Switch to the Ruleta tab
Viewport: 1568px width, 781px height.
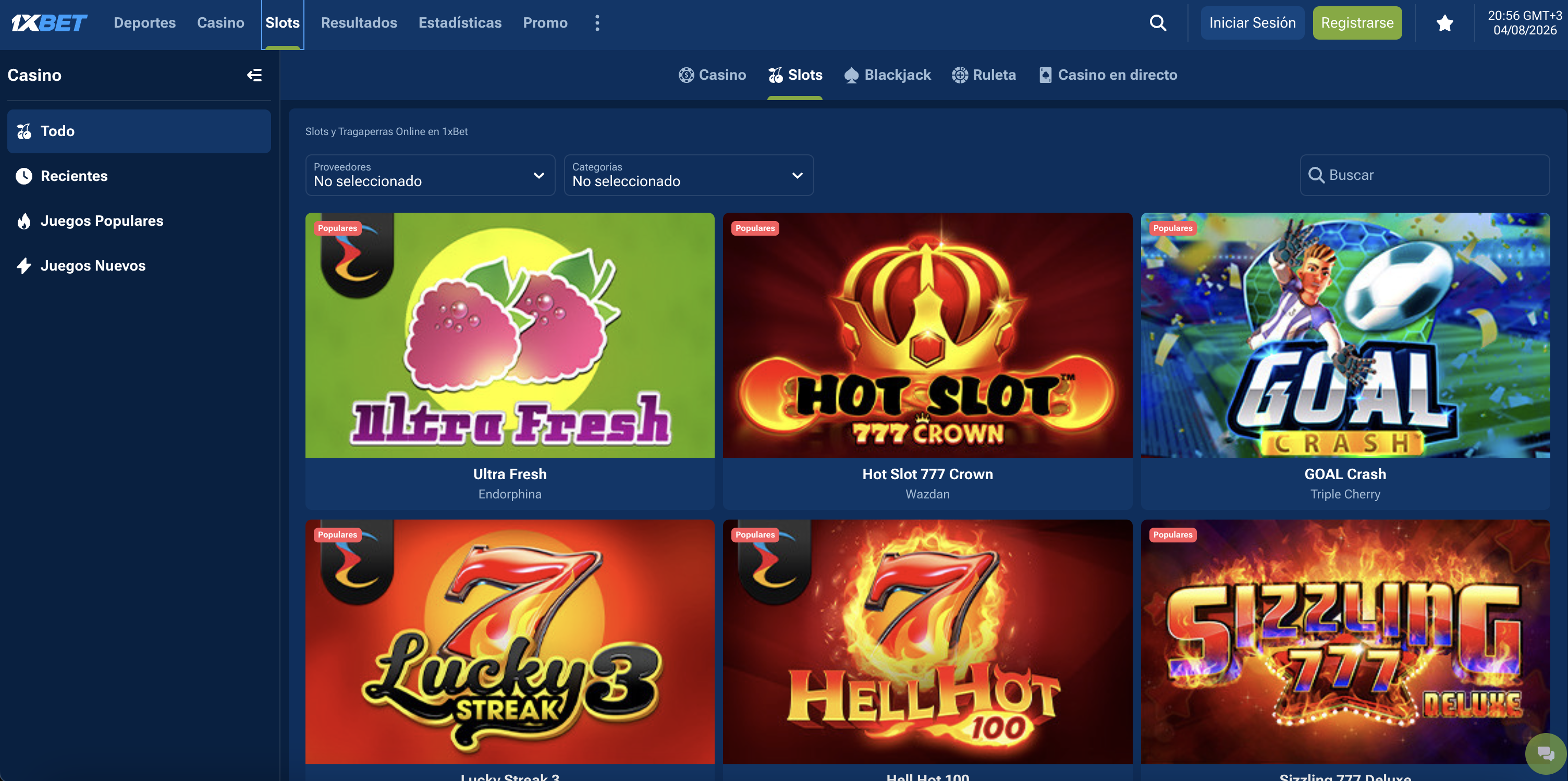tap(984, 75)
